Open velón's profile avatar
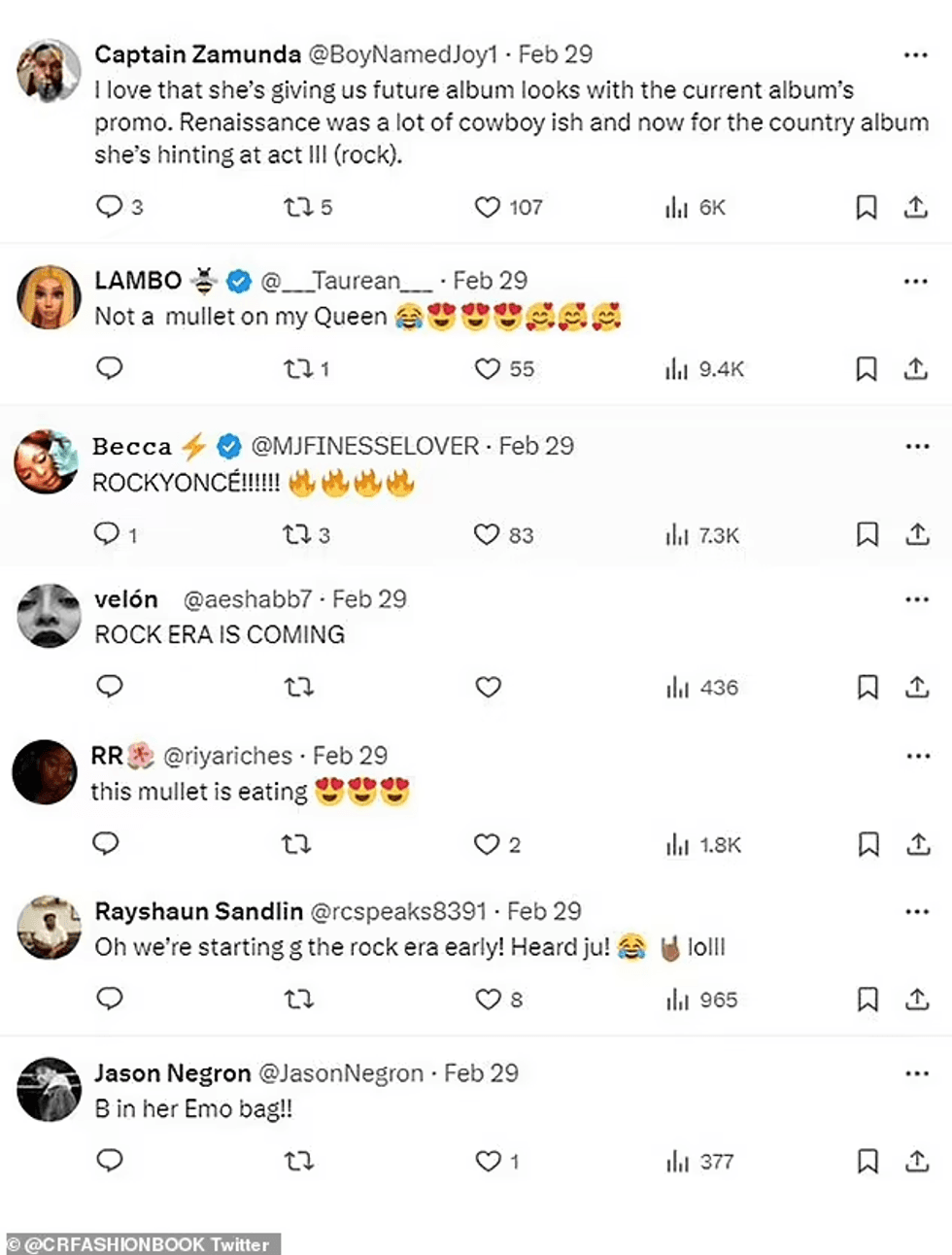The image size is (952, 1255). (49, 615)
